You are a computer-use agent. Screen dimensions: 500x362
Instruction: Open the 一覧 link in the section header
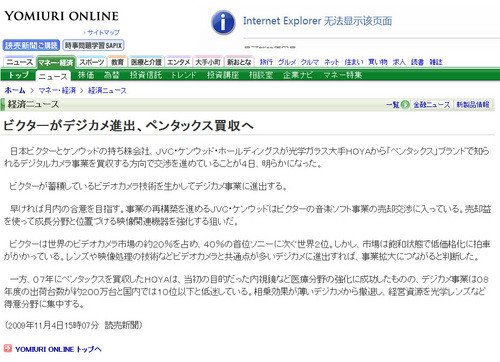click(x=393, y=105)
